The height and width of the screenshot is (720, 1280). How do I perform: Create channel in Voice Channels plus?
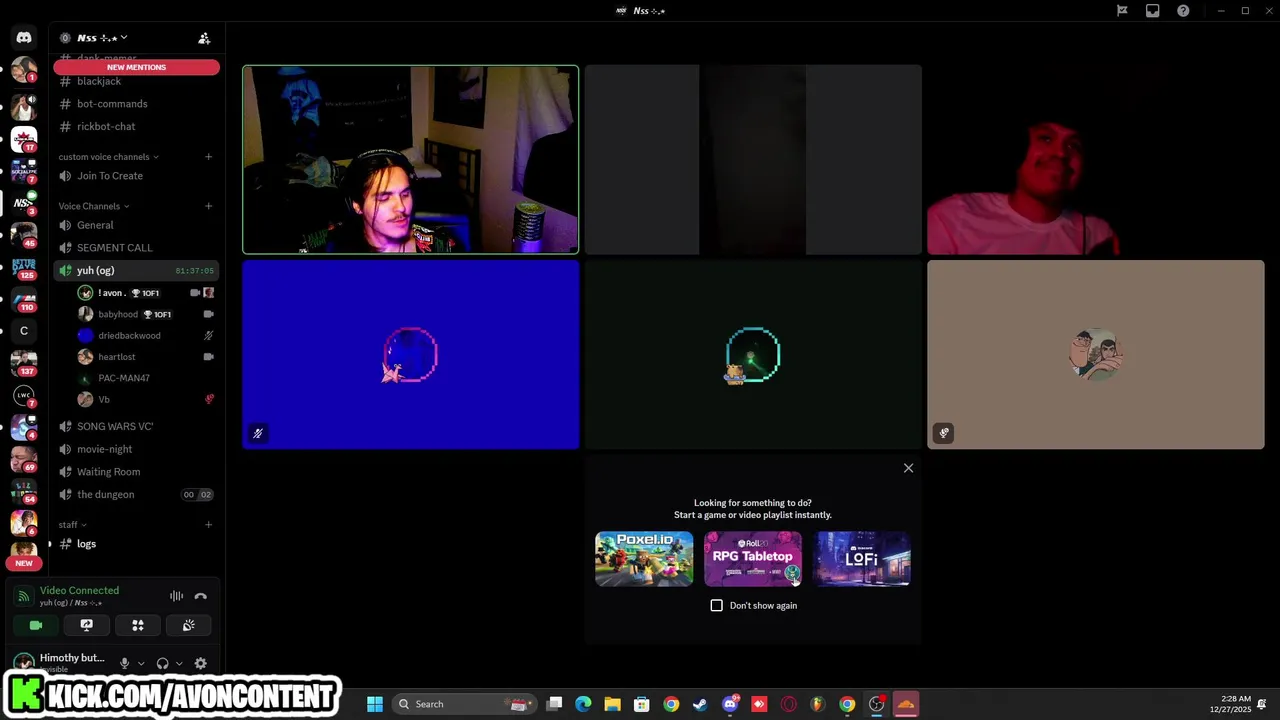point(209,206)
